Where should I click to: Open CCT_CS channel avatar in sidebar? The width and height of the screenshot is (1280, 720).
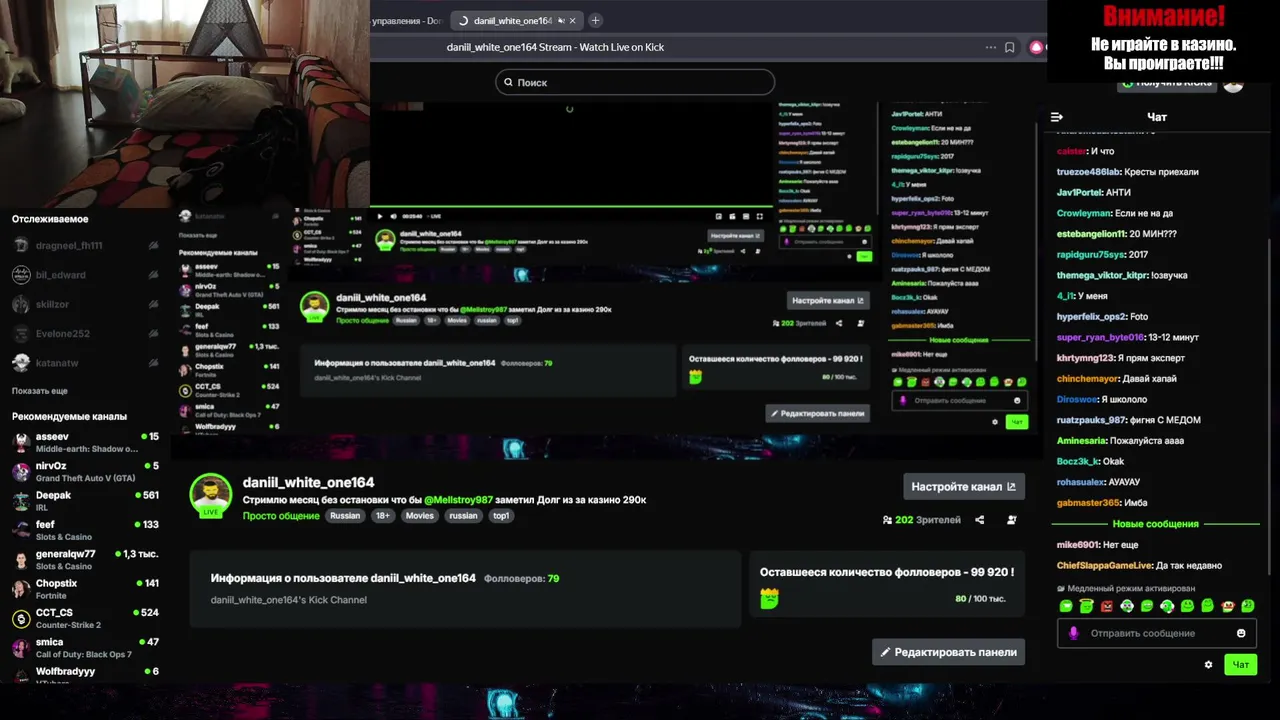point(21,618)
